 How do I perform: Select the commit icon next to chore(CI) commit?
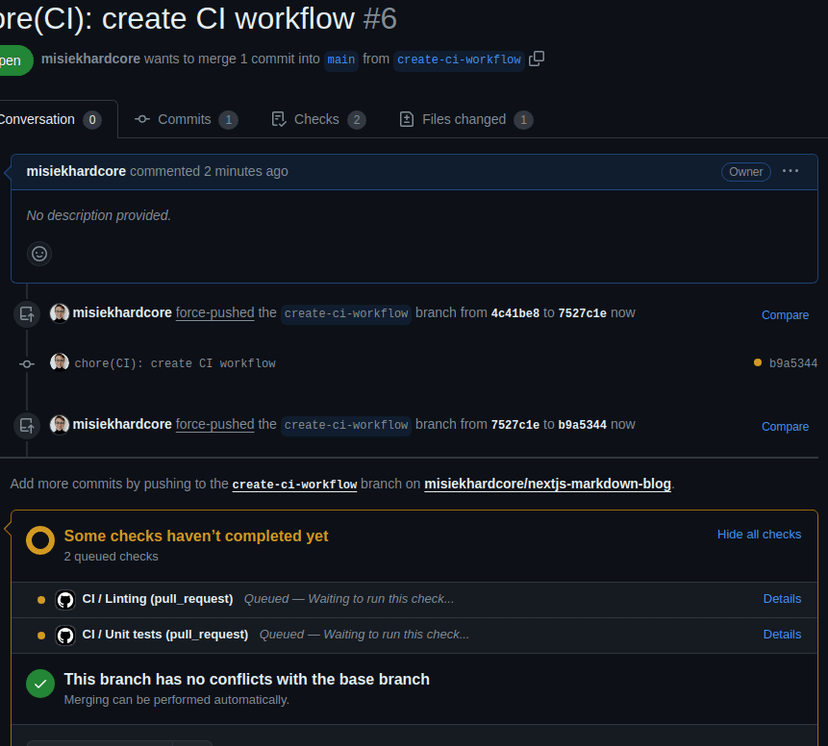(x=27, y=364)
